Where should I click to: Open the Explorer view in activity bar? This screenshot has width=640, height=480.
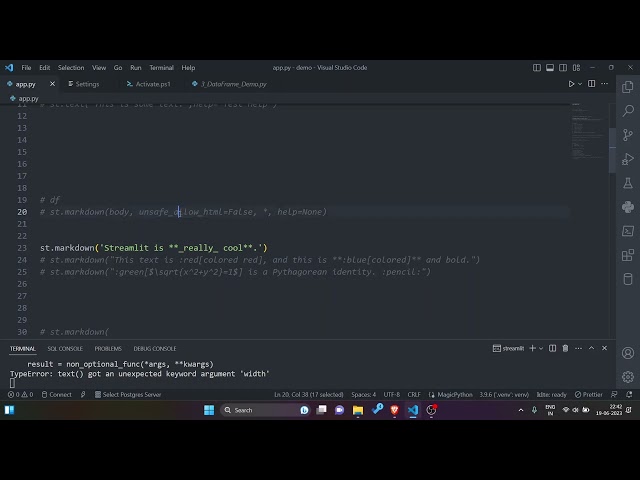point(628,87)
